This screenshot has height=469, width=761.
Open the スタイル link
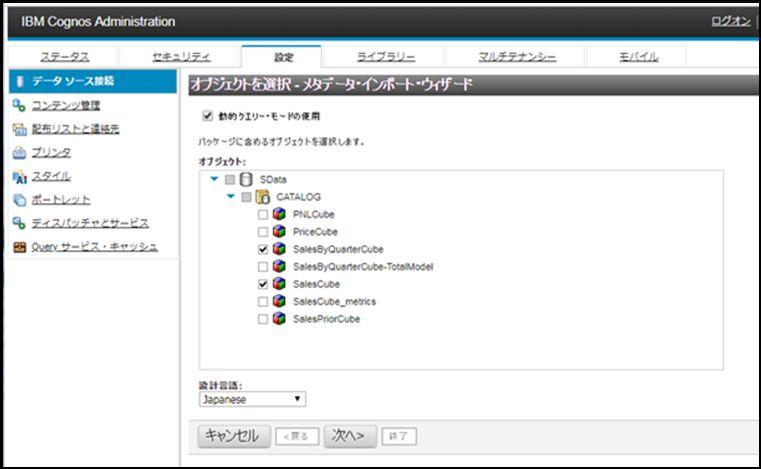[x=51, y=177]
